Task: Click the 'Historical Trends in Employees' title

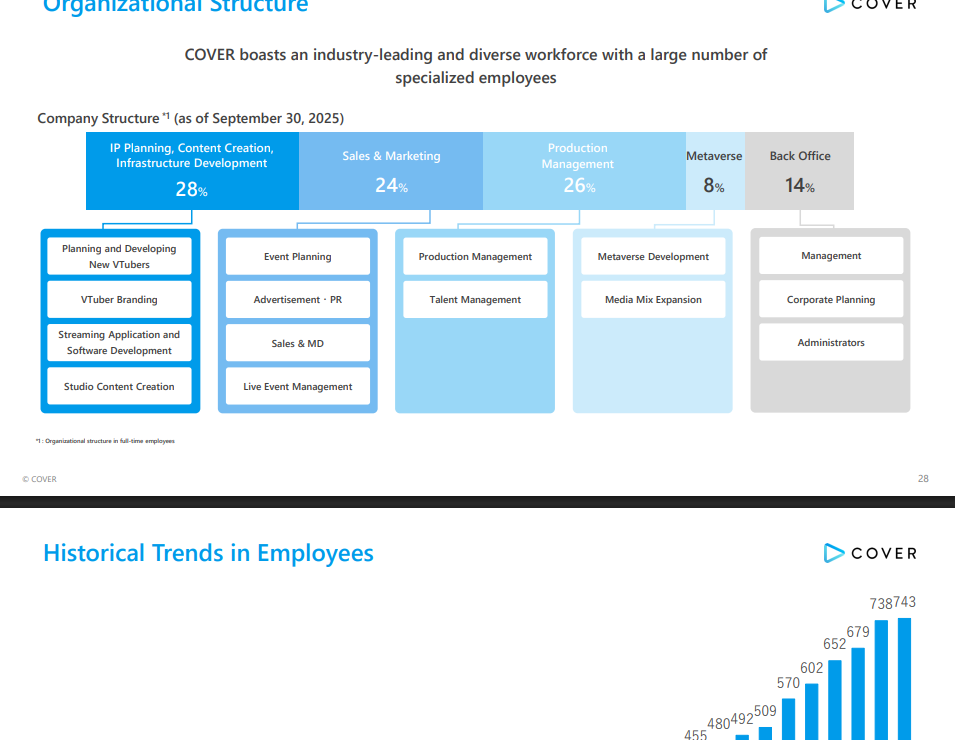Action: coord(208,553)
